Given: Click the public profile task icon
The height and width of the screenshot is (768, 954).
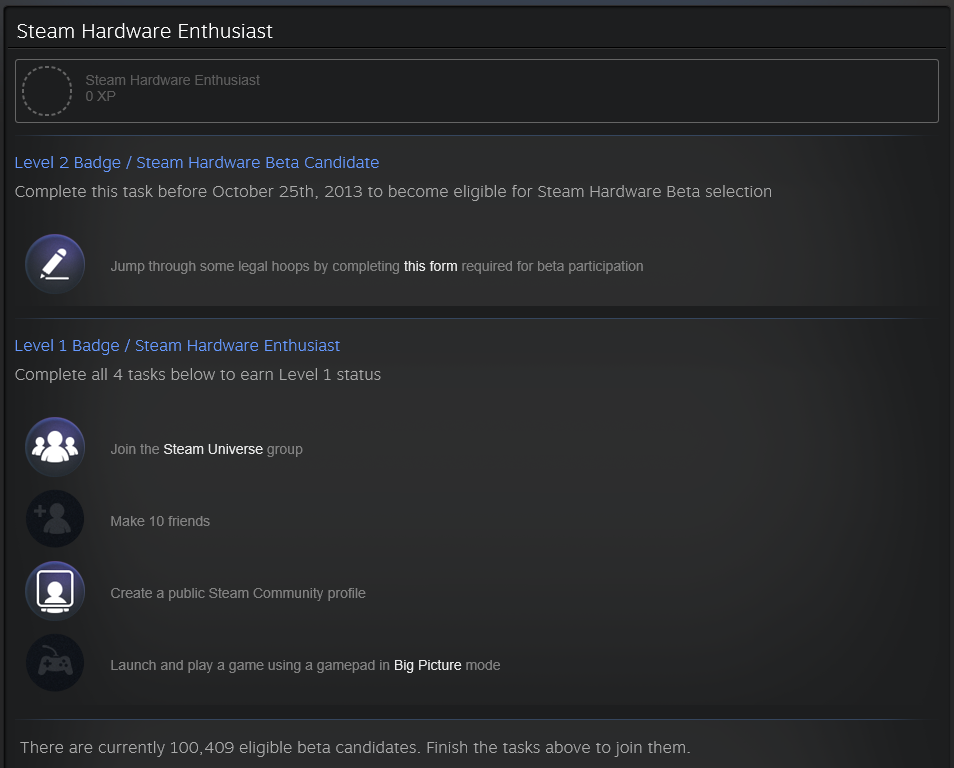Looking at the screenshot, I should click(x=55, y=591).
